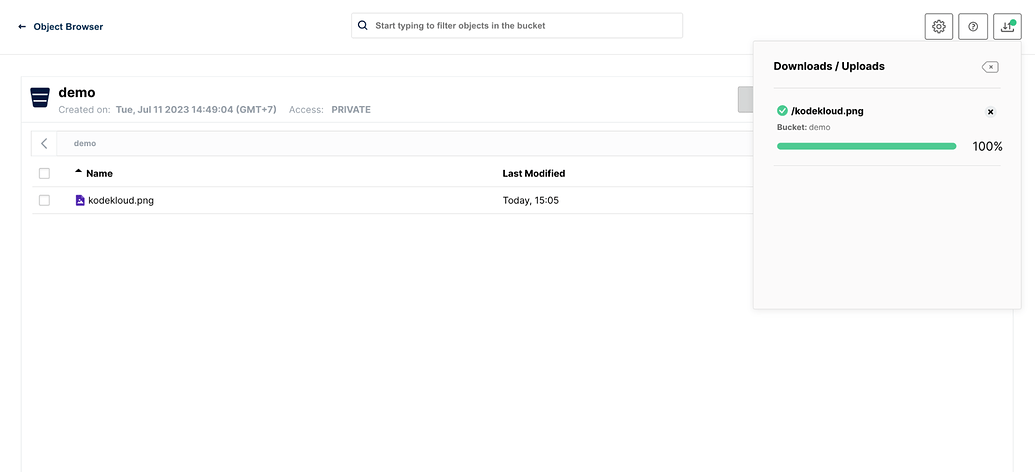Select all objects with the header checkbox

44,174
